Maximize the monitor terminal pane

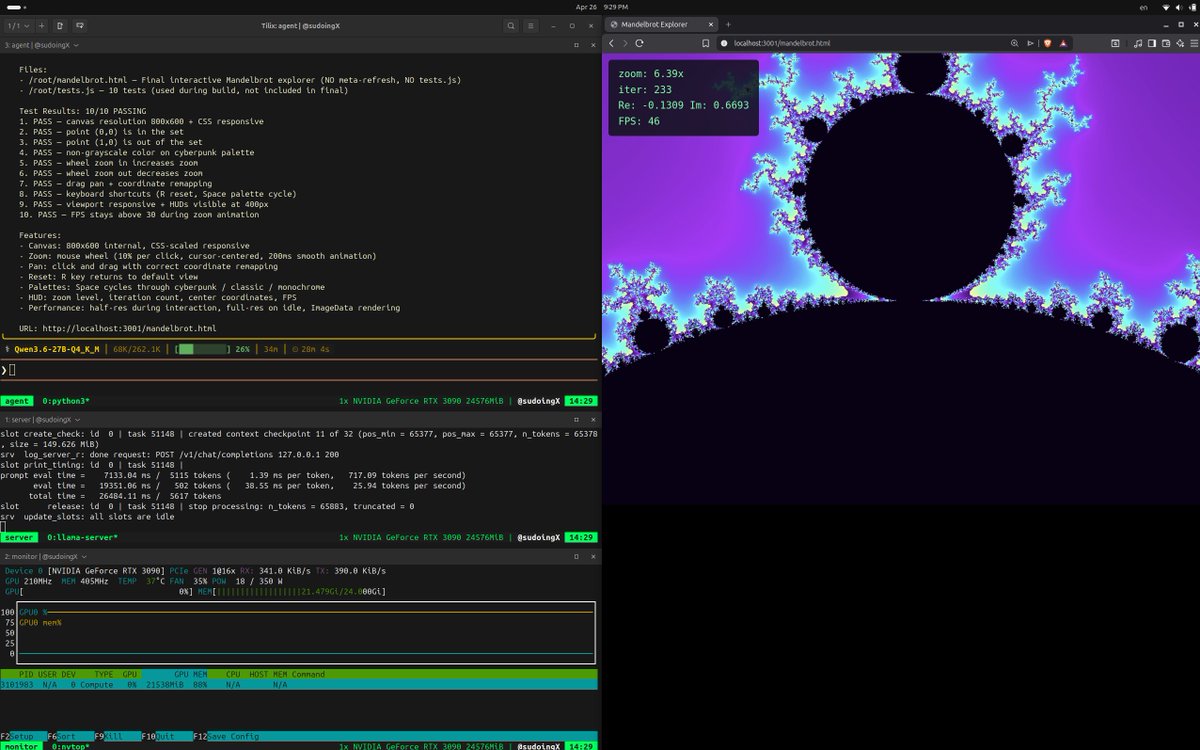click(x=576, y=556)
